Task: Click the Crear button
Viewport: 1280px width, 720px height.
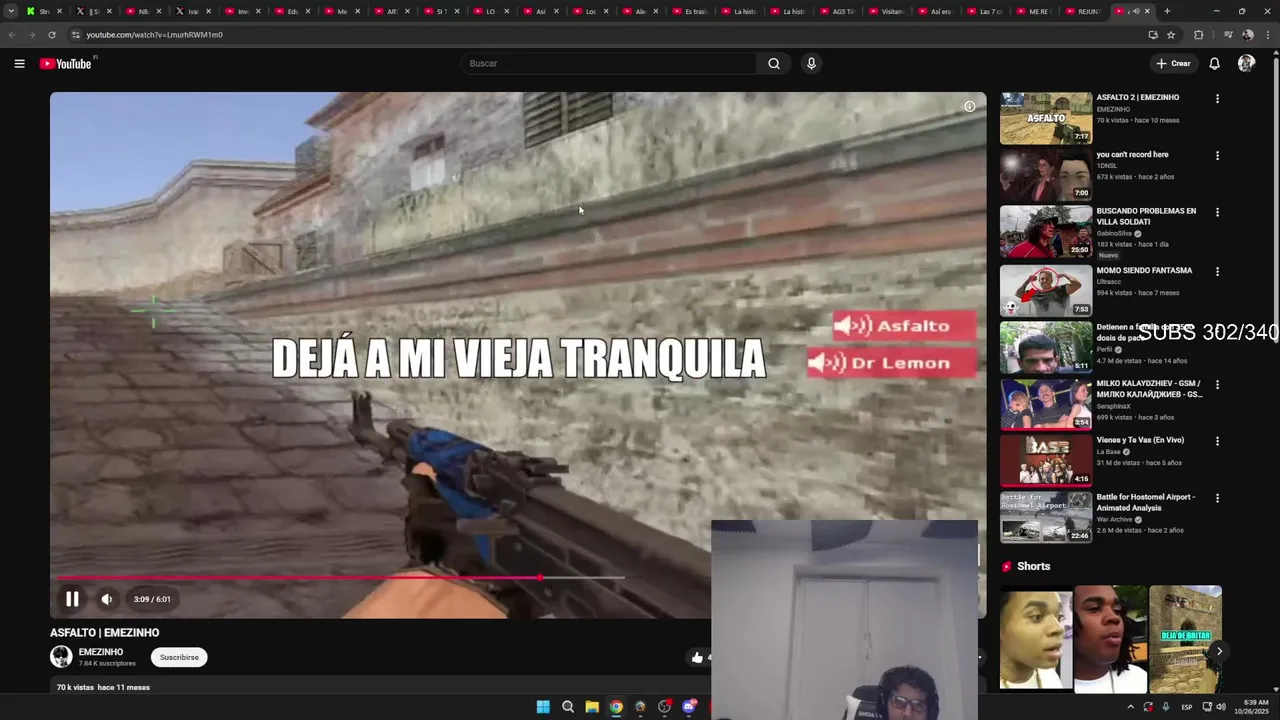Action: (1174, 63)
